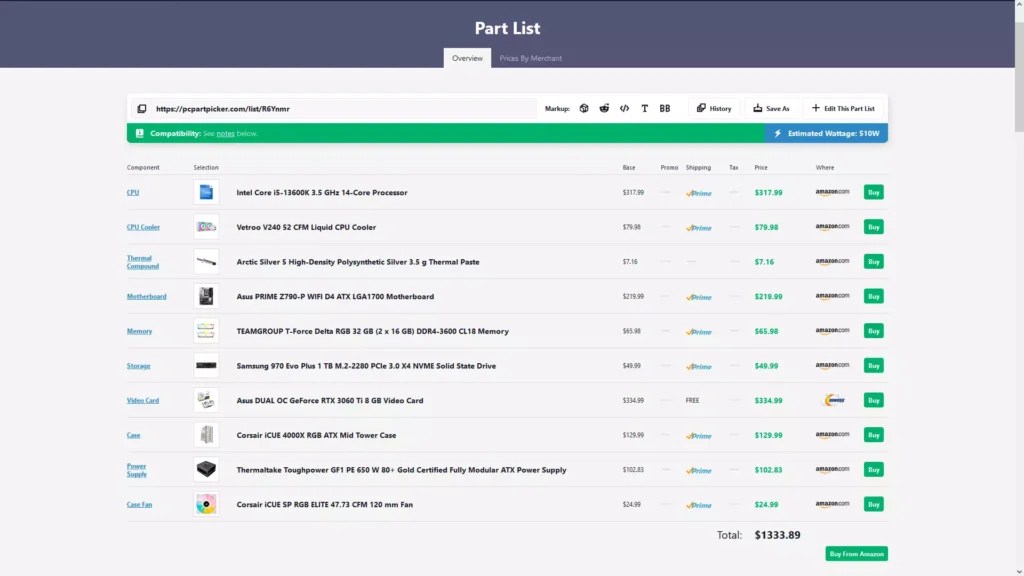Switch to the Overview tab
The width and height of the screenshot is (1024, 576).
point(467,58)
